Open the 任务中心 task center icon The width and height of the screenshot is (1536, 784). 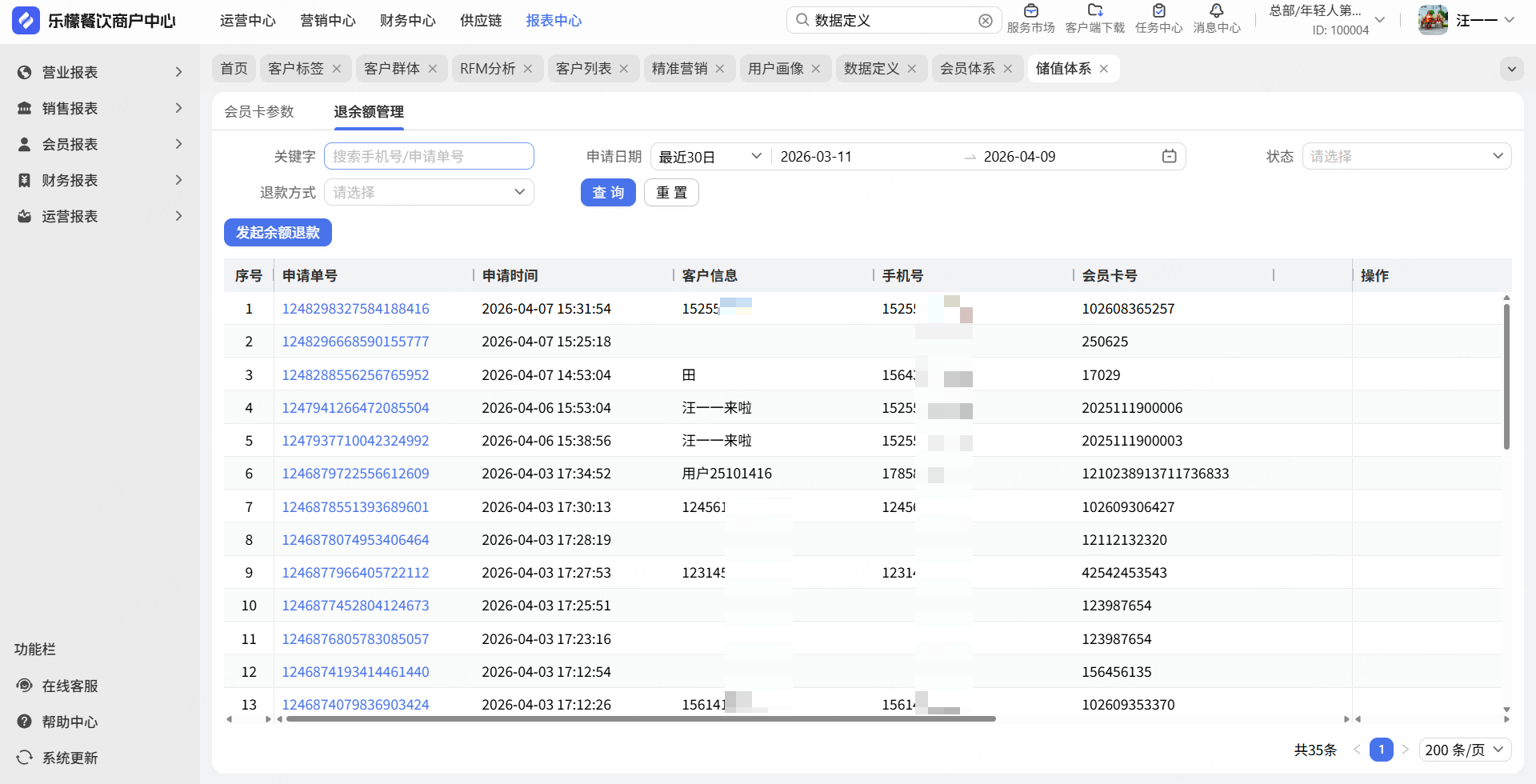(x=1158, y=11)
